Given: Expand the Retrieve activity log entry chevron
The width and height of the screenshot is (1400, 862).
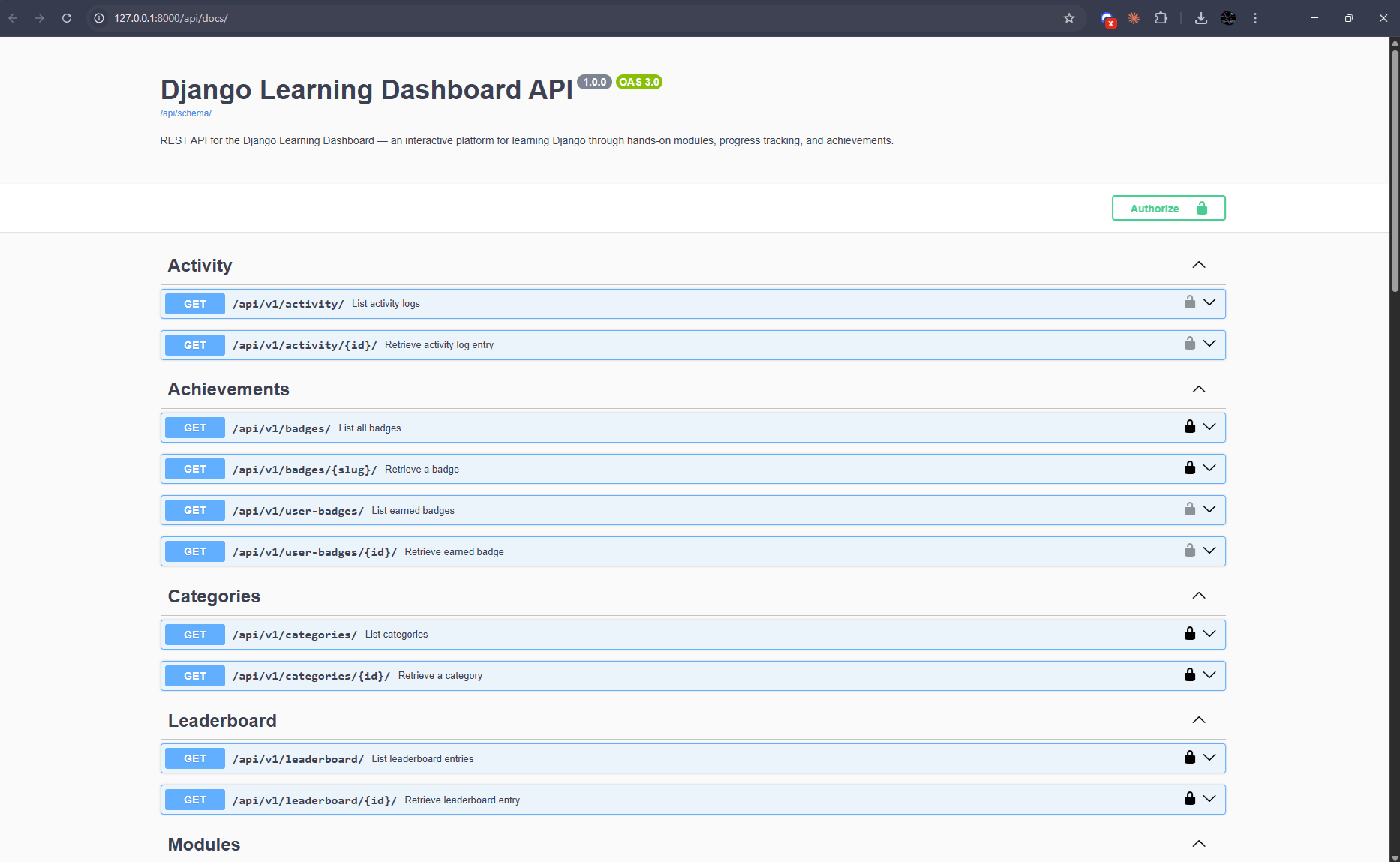Looking at the screenshot, I should tap(1209, 344).
